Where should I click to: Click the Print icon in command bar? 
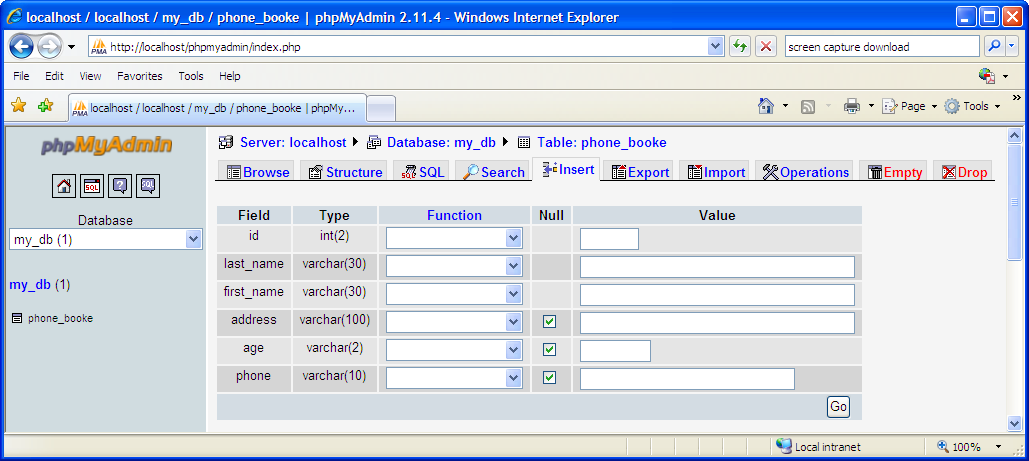(852, 106)
